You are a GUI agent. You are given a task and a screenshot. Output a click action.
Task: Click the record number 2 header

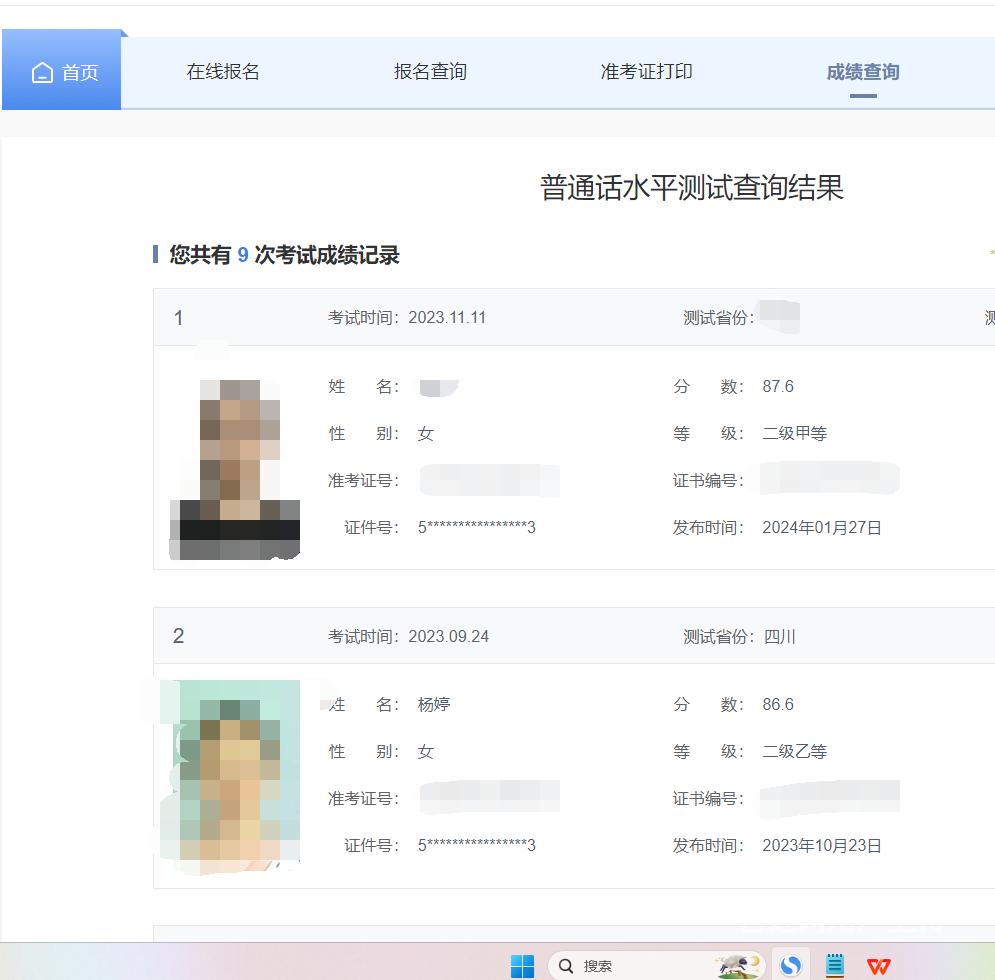[x=178, y=635]
